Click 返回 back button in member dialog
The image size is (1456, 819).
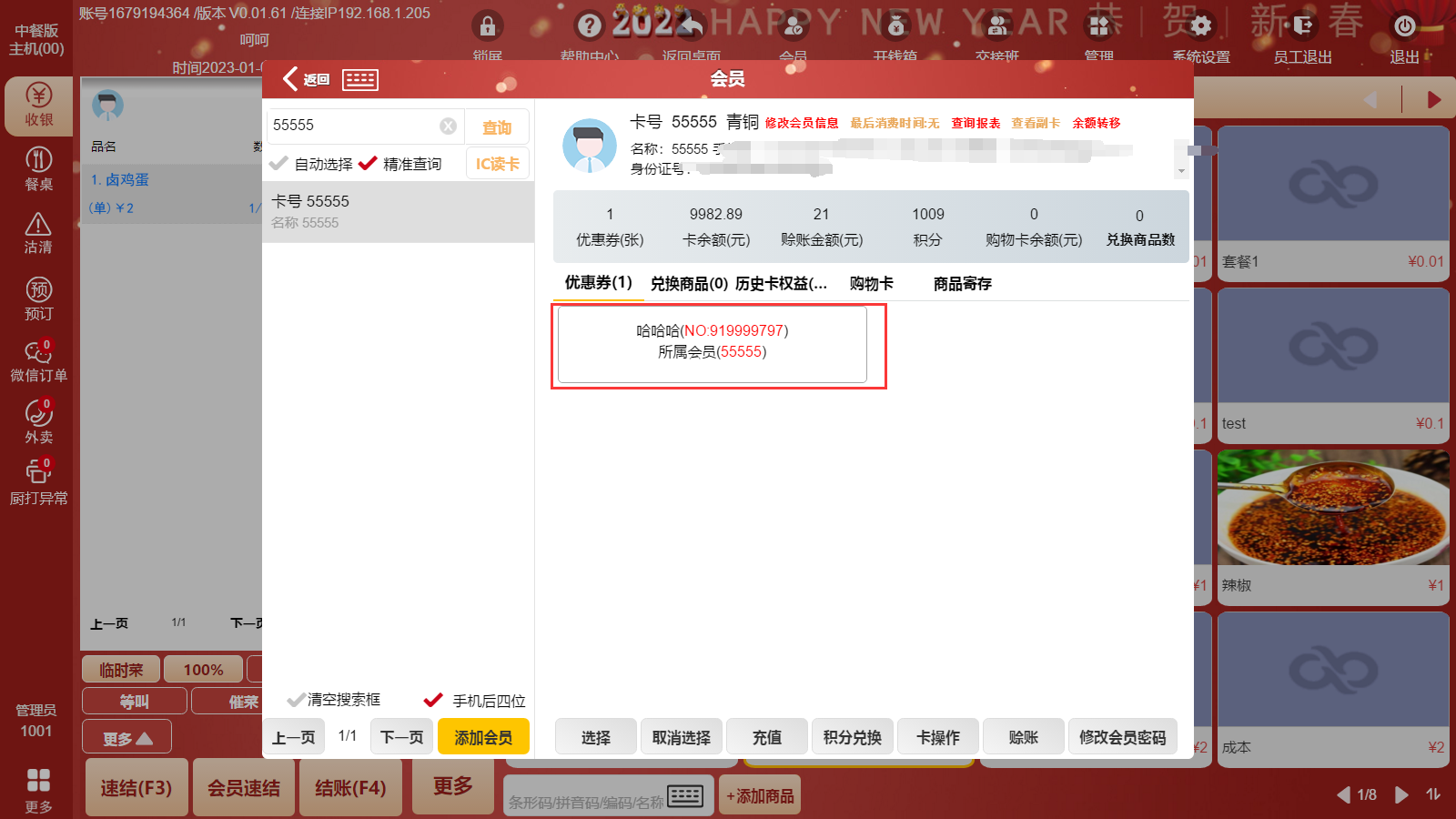[x=306, y=79]
